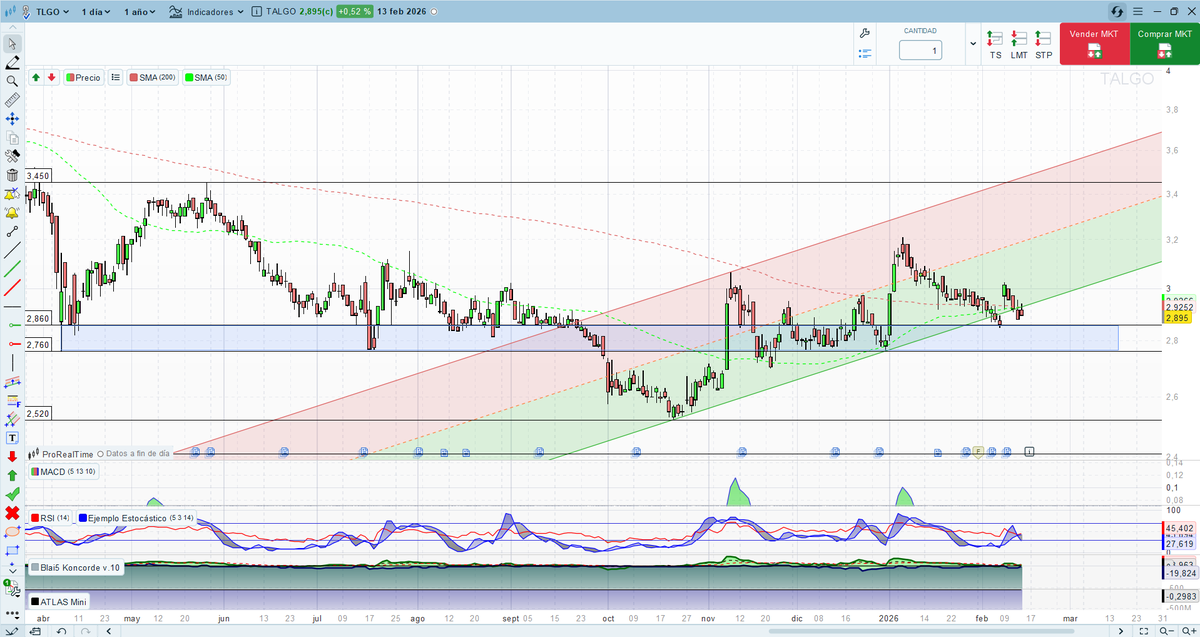Insert a green up arrow marker

(12, 475)
